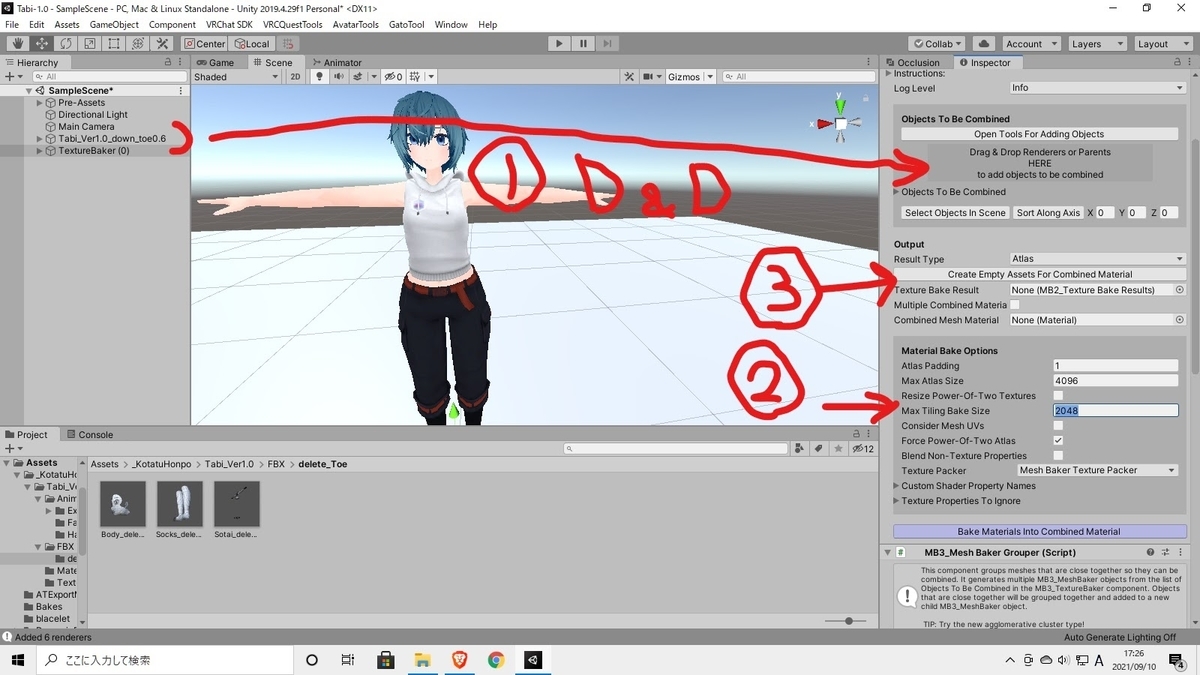The image size is (1200, 675).
Task: Toggle grid snapping icon next to Local
Action: (x=288, y=44)
